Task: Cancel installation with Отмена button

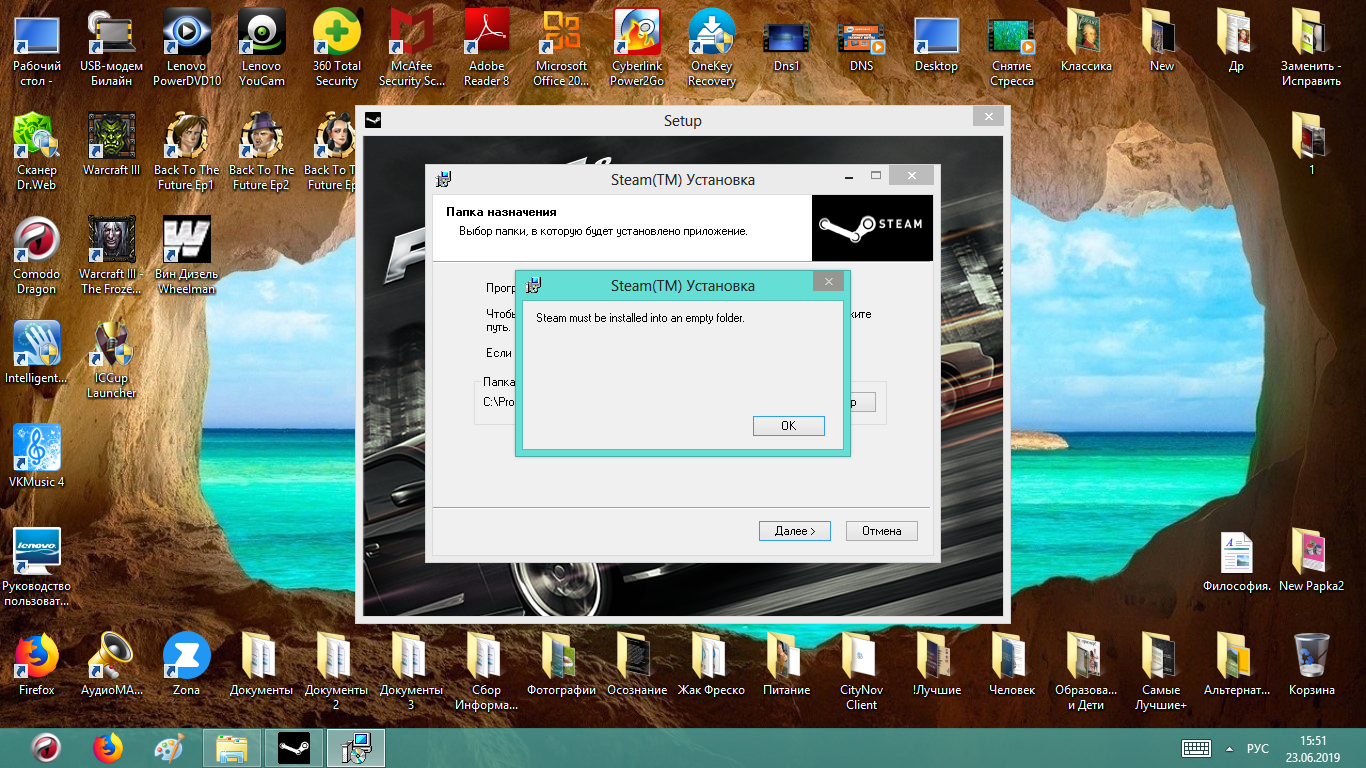Action: 881,531
